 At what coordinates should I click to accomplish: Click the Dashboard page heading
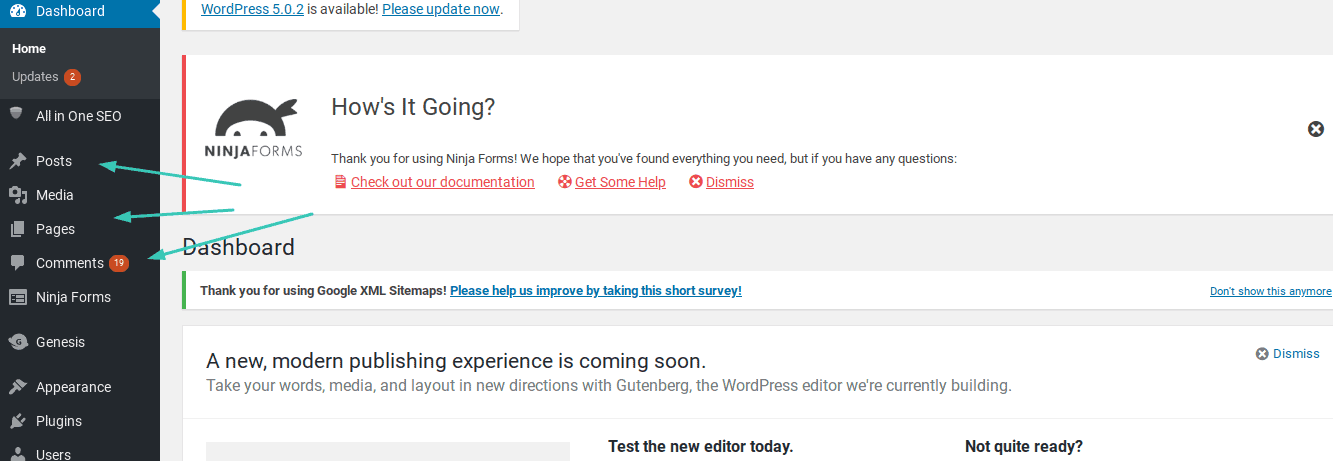239,247
